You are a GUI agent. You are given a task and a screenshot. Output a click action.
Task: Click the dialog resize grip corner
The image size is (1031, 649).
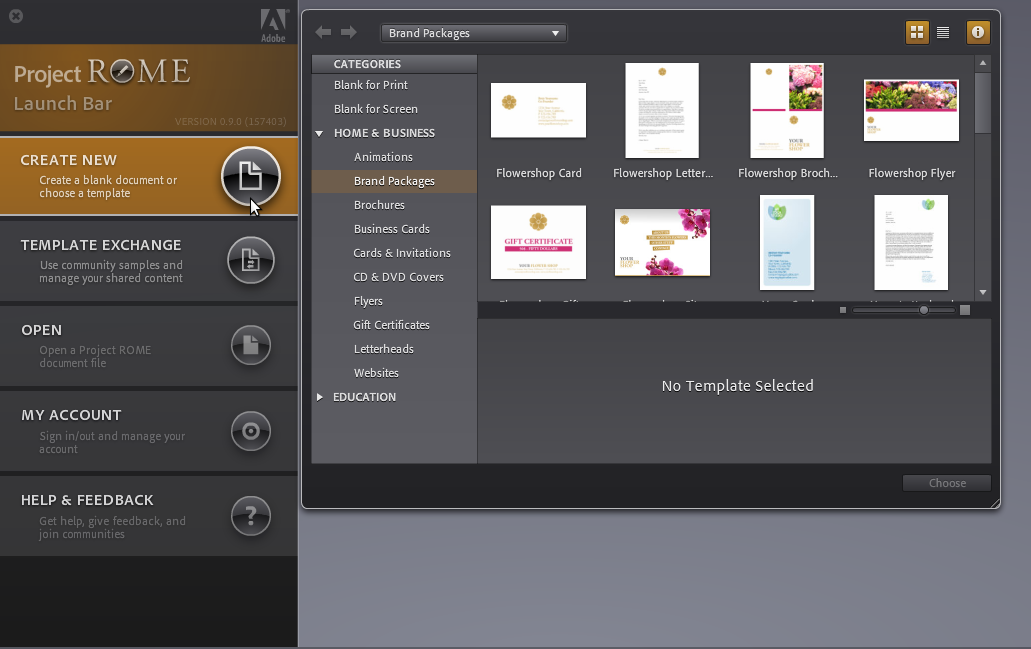click(994, 503)
